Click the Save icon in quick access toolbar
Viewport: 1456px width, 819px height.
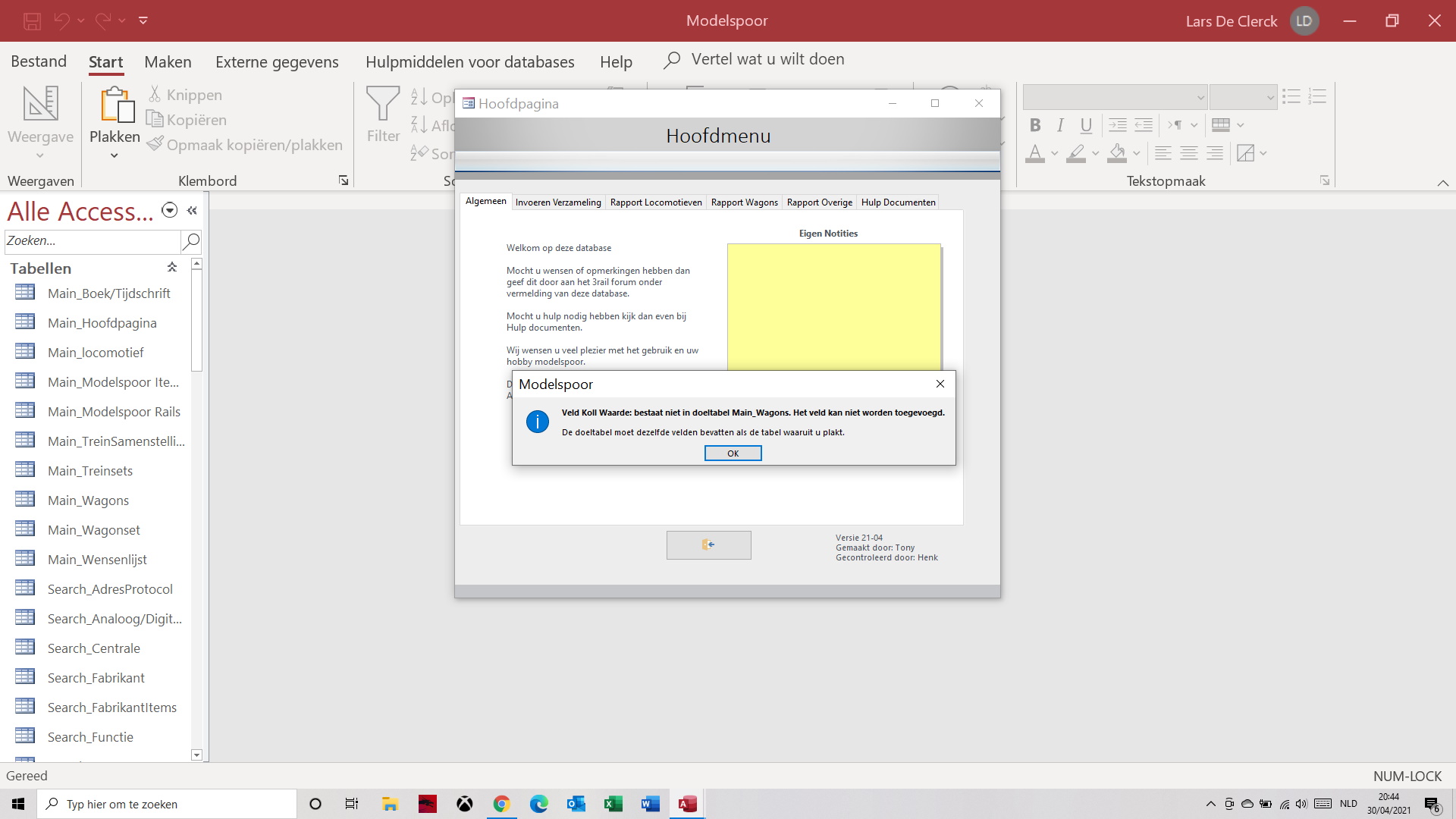[32, 21]
